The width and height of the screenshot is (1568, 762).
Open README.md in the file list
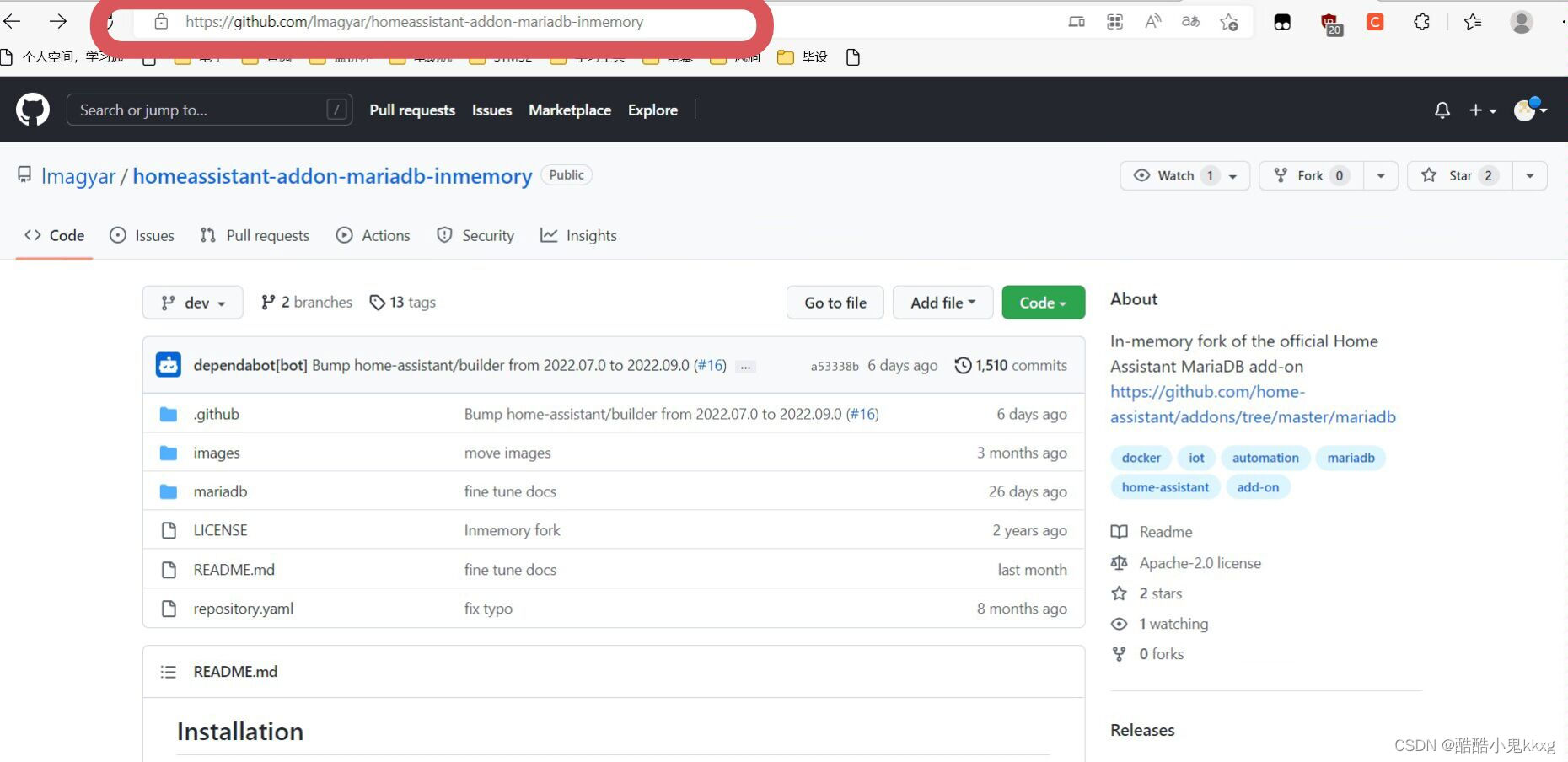(234, 570)
